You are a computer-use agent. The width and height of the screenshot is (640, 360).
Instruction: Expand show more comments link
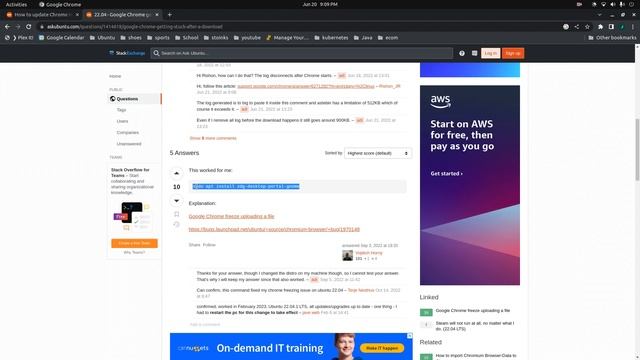213,138
